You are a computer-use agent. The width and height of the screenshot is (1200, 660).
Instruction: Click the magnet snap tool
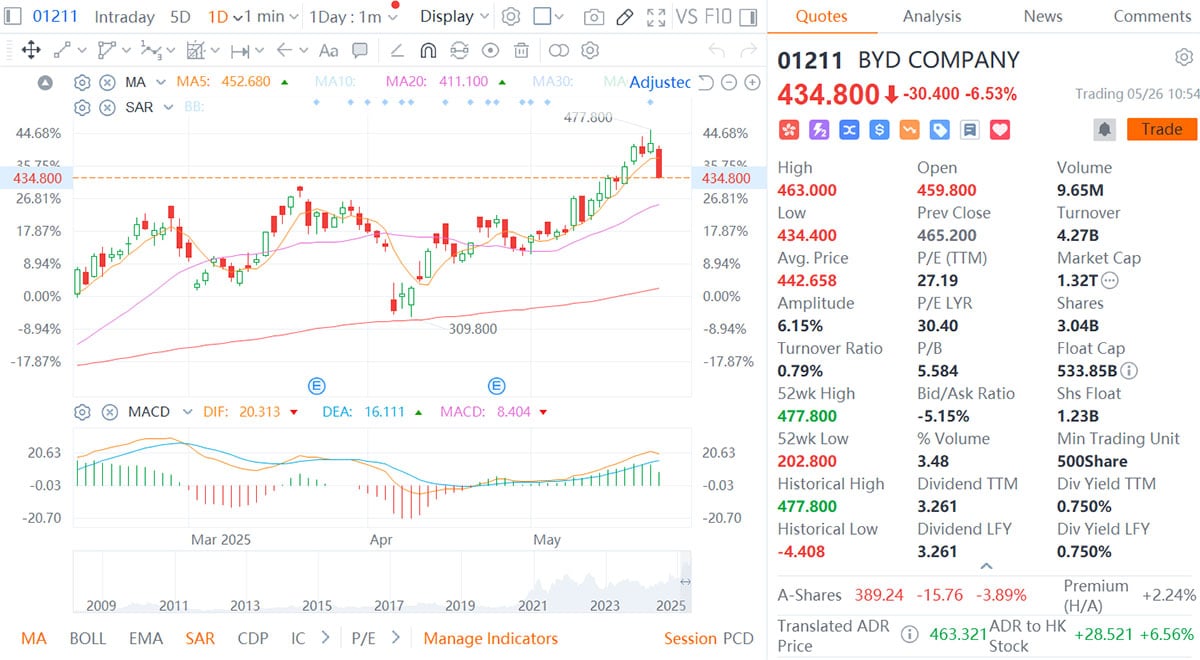coord(429,50)
